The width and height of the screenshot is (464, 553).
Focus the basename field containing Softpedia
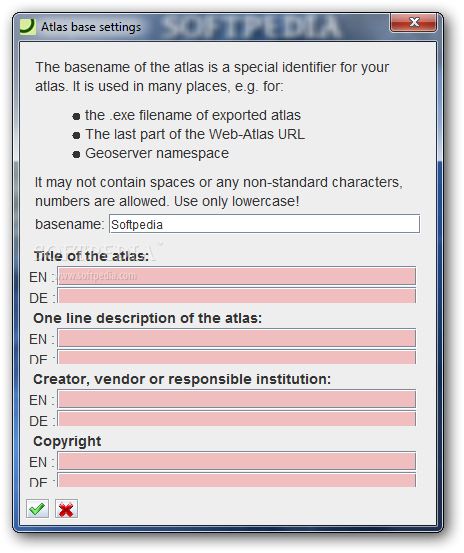[x=264, y=224]
